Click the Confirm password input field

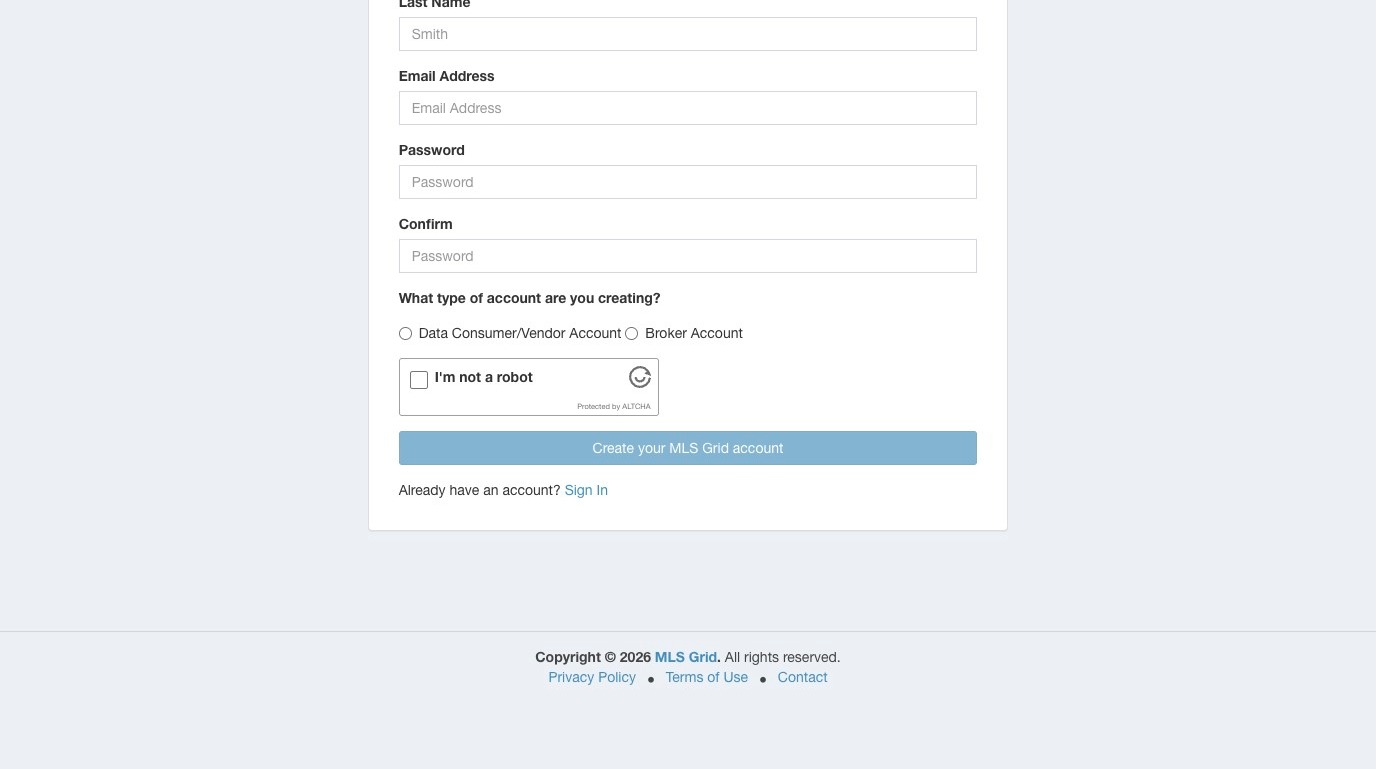[688, 256]
